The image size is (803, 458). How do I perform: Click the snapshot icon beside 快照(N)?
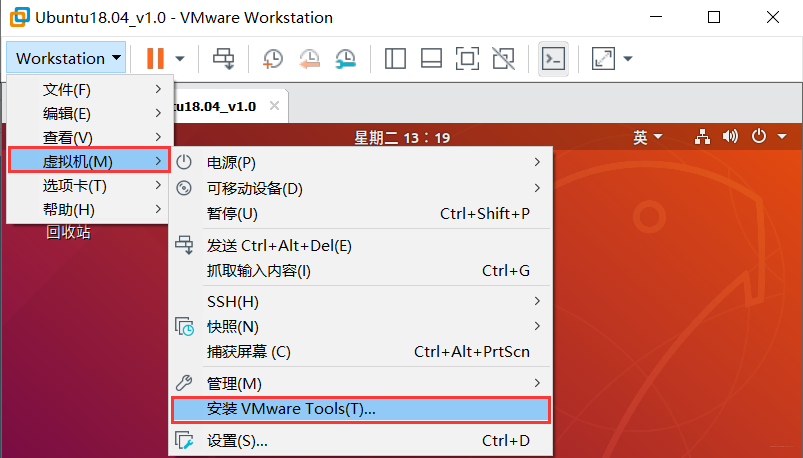[x=184, y=326]
